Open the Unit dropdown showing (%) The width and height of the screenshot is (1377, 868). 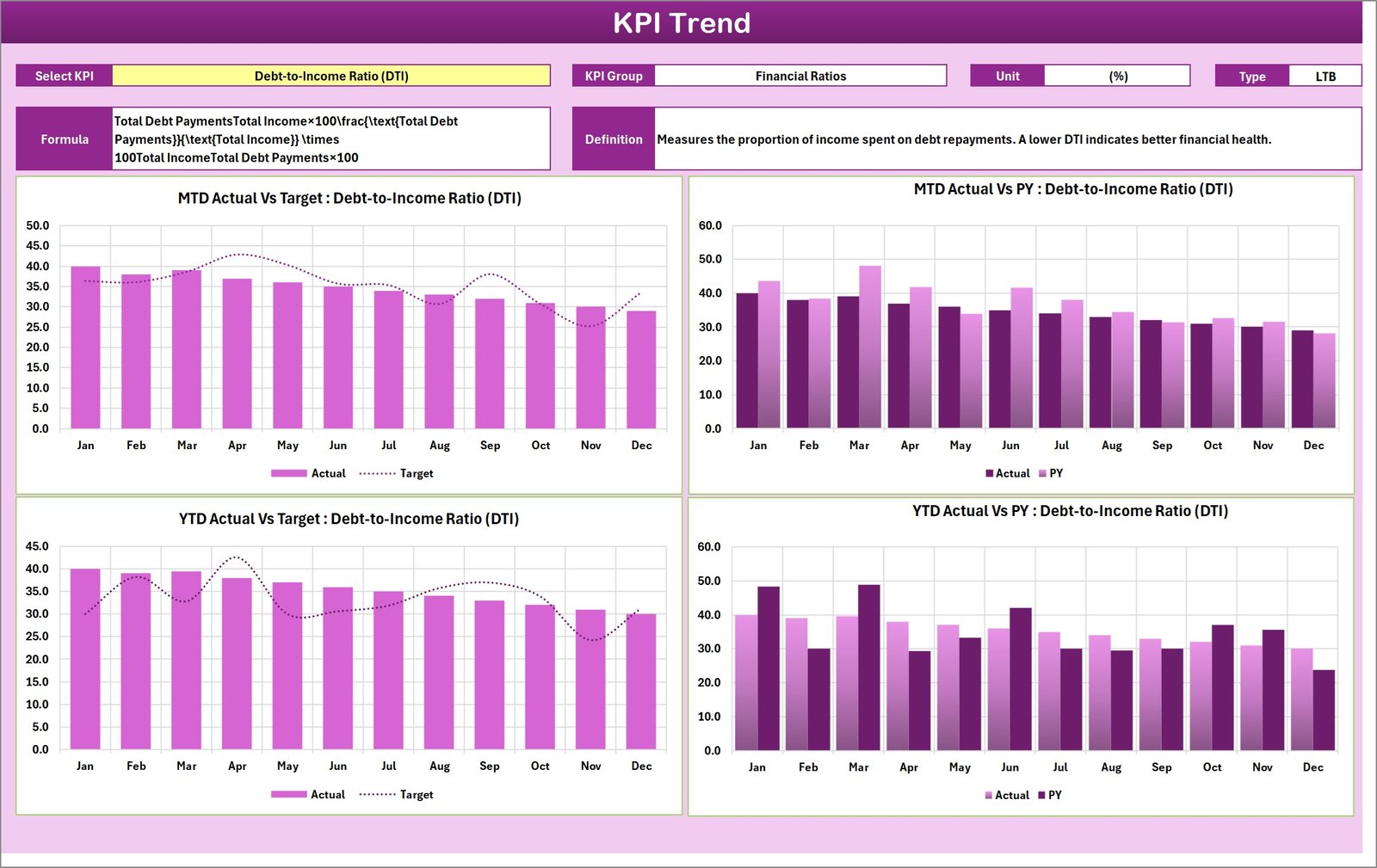(x=1117, y=76)
